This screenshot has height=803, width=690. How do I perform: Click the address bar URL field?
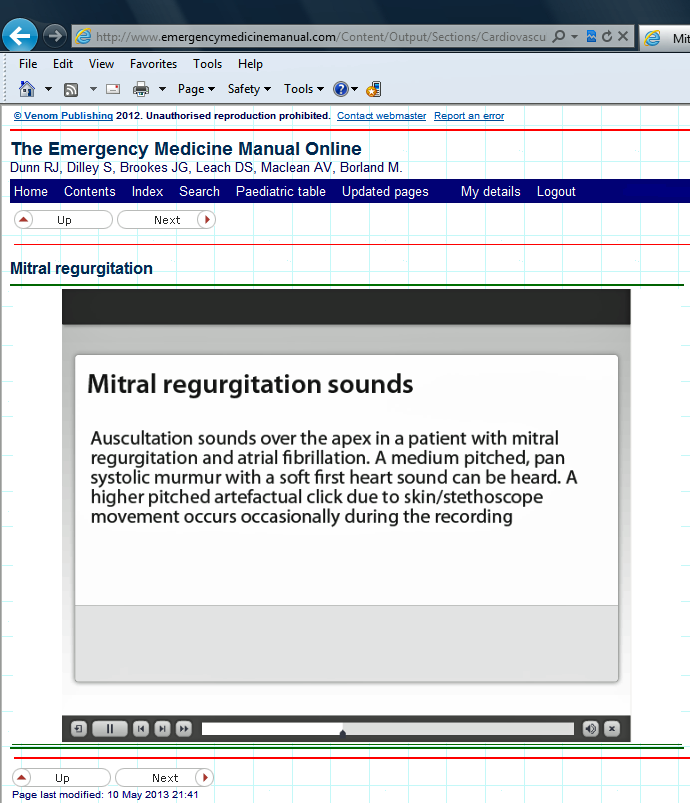[321, 36]
